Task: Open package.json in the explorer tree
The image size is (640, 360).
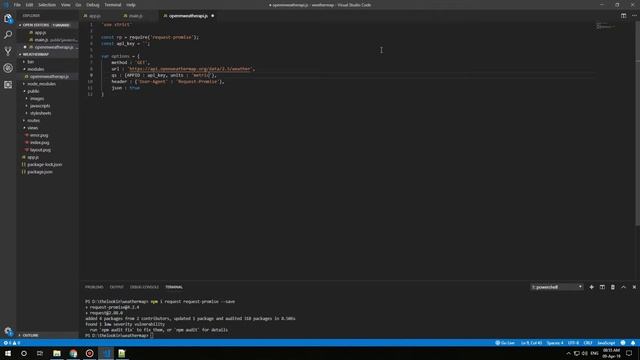Action: [x=47, y=172]
